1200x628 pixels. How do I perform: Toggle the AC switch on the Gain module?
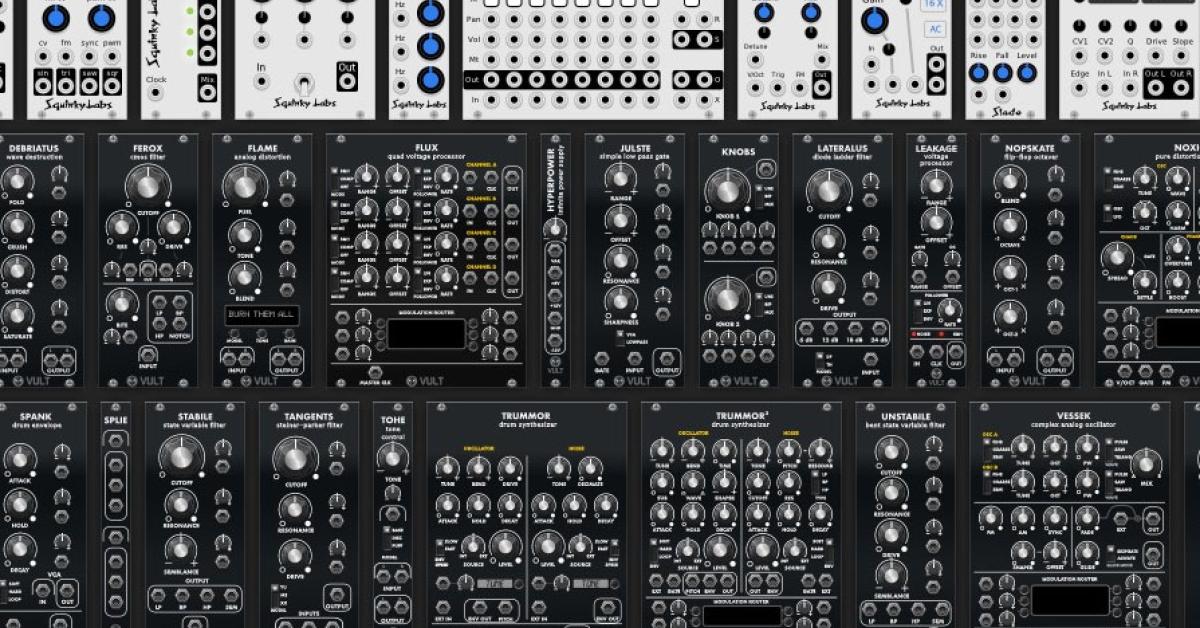click(935, 29)
